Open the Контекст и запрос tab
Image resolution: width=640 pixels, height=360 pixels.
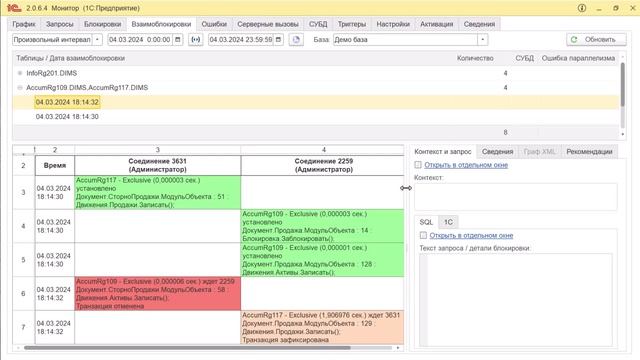pos(443,151)
